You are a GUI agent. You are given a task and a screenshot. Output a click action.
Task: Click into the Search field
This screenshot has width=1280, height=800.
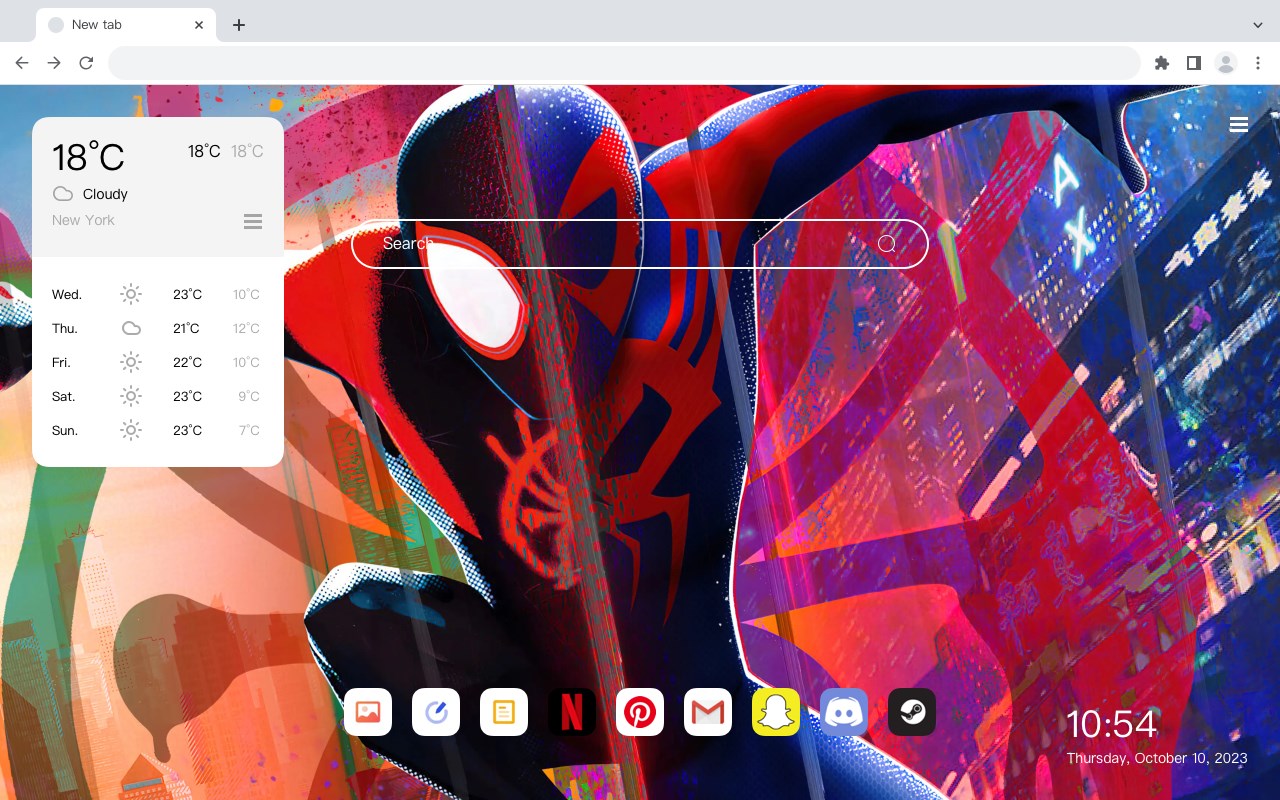(x=640, y=244)
